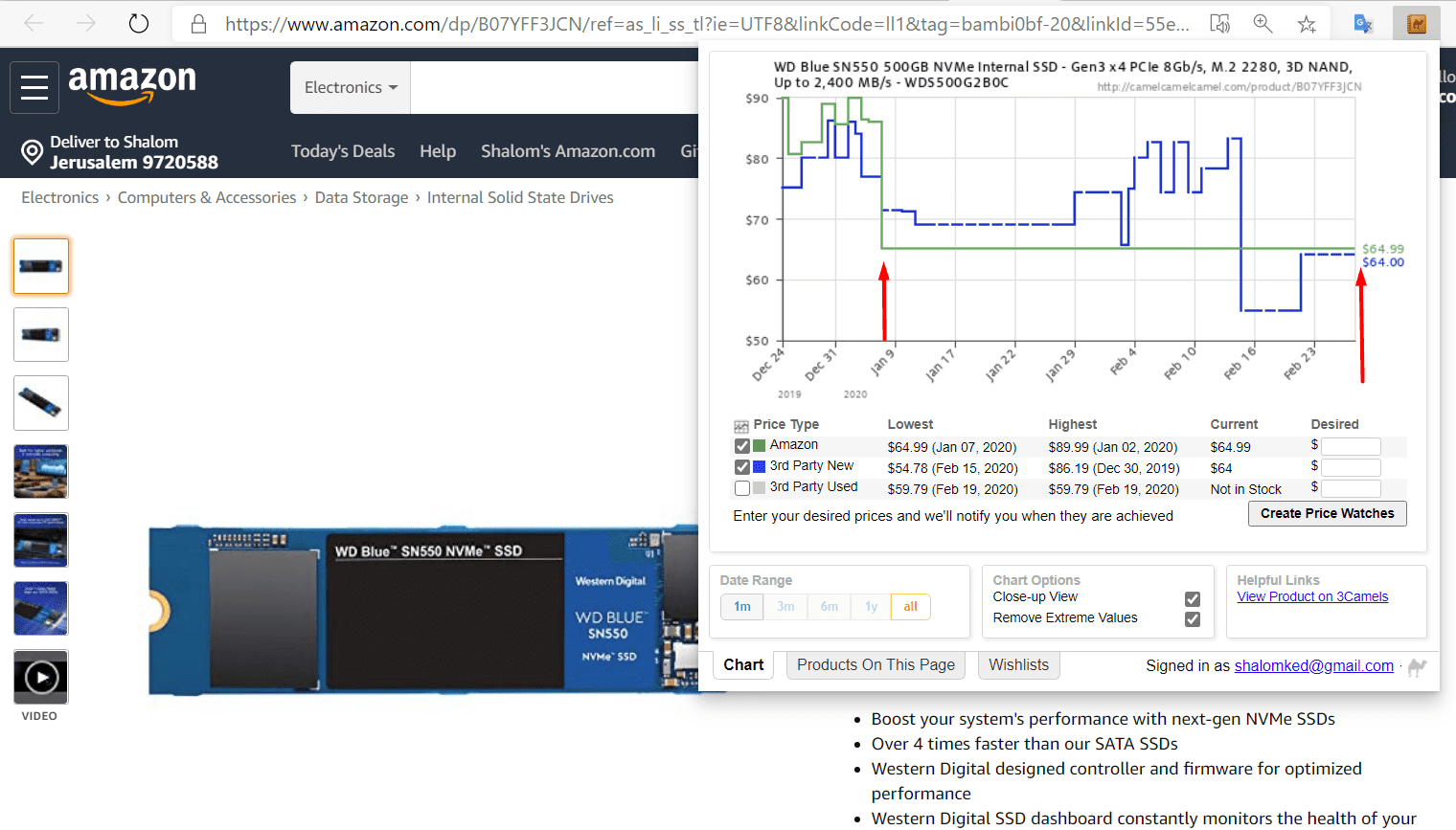Click the shalomked@gmail.com account link

[x=1314, y=665]
